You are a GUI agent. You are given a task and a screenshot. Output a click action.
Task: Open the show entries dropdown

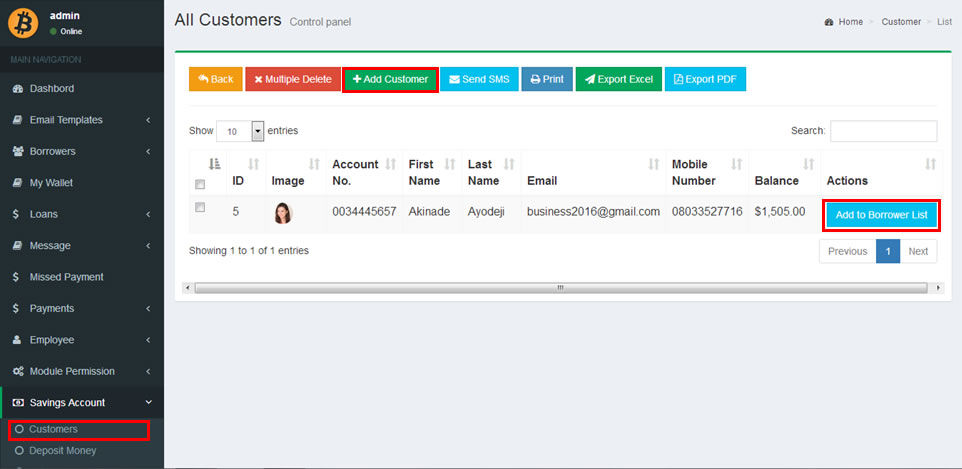coord(257,131)
